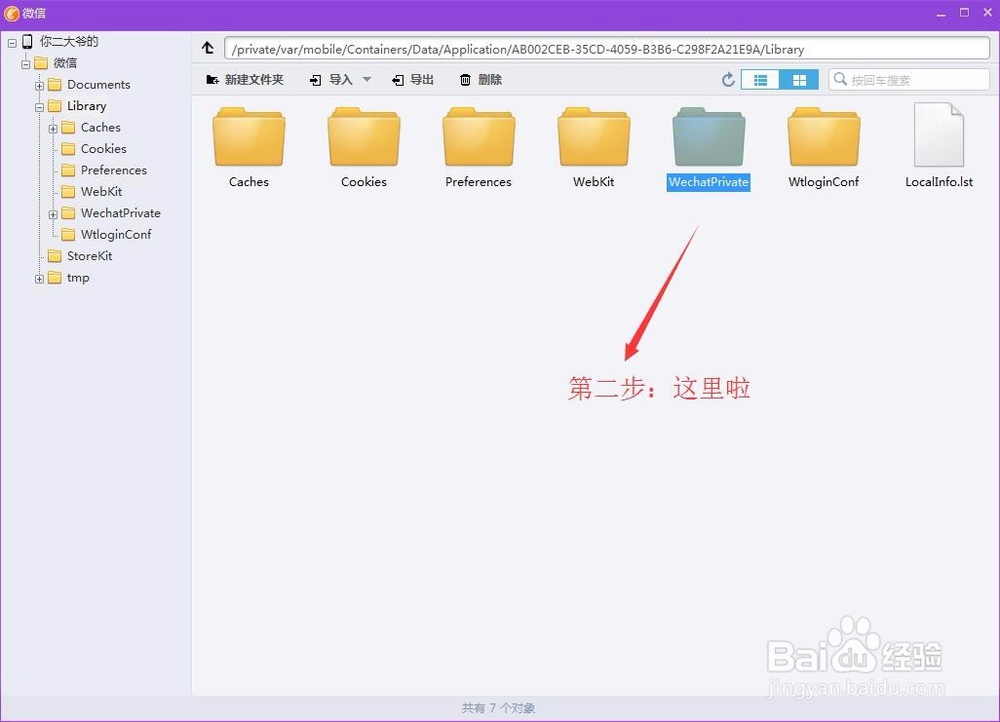Select the Preferences folder in file pane

pos(478,148)
